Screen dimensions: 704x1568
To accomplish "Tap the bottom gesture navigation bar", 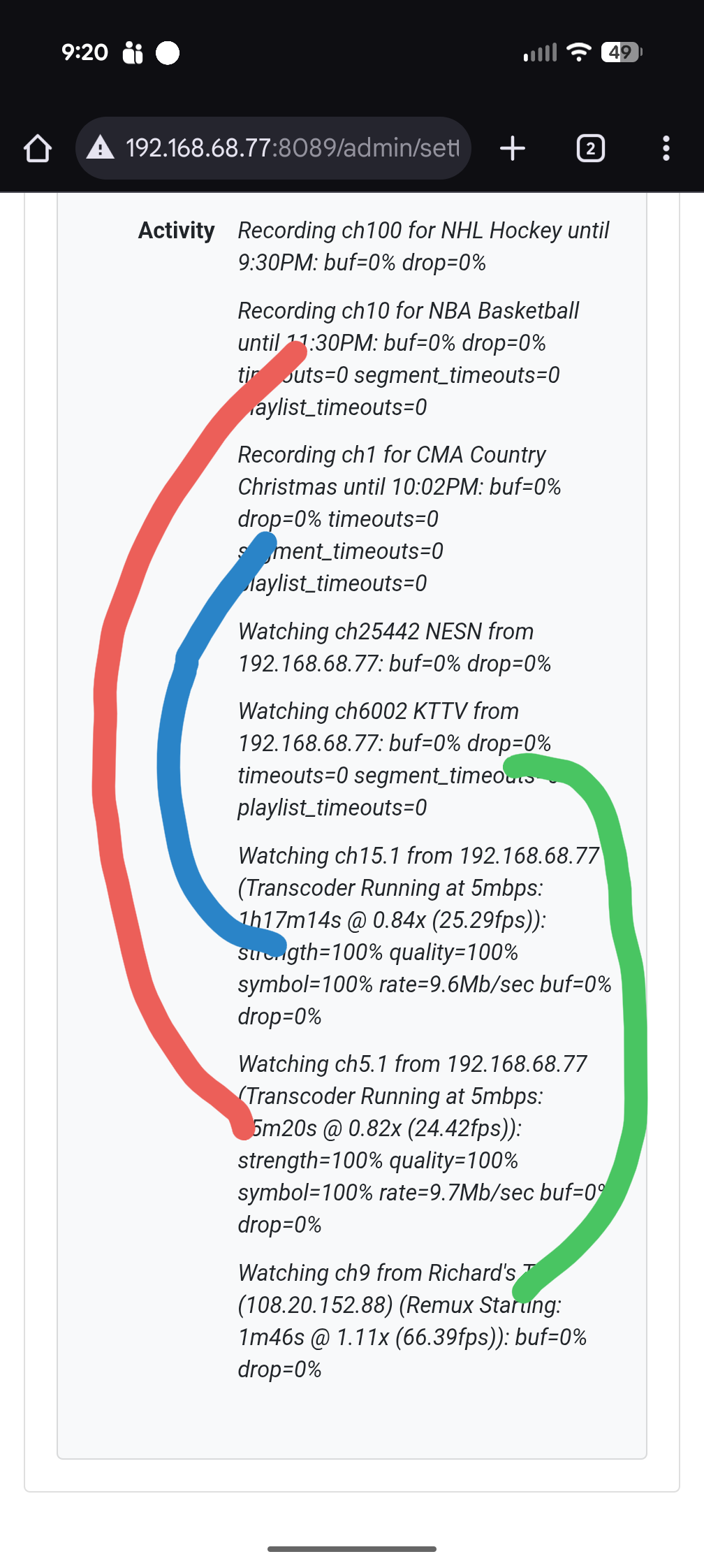I will [352, 1548].
